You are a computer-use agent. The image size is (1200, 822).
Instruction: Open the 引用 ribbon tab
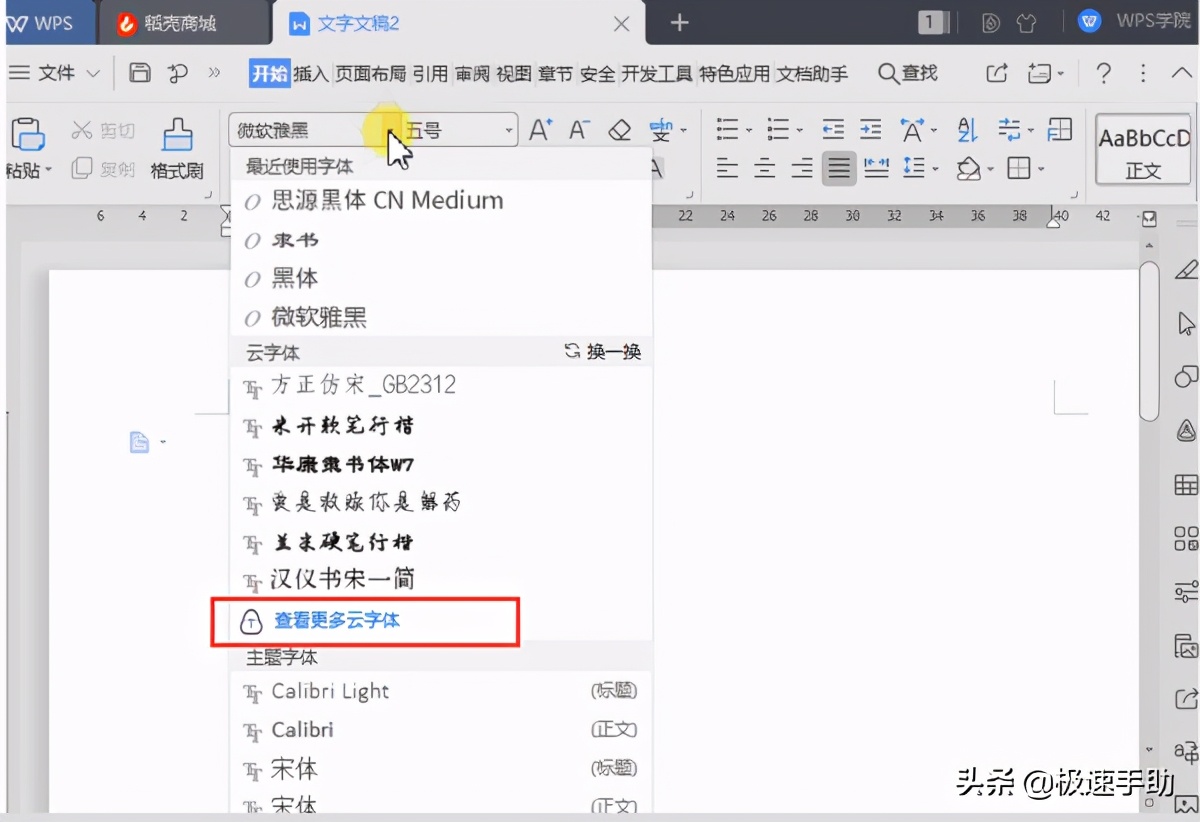click(430, 73)
